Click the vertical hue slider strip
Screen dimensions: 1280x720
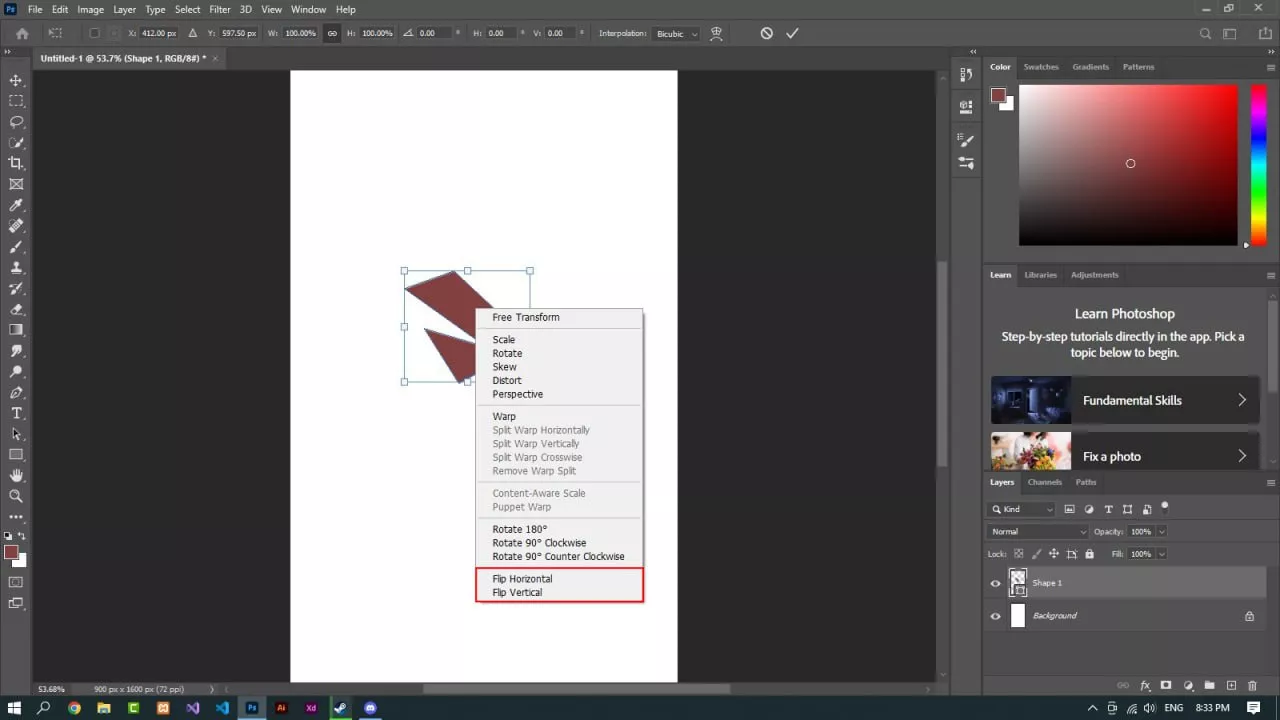[1258, 163]
